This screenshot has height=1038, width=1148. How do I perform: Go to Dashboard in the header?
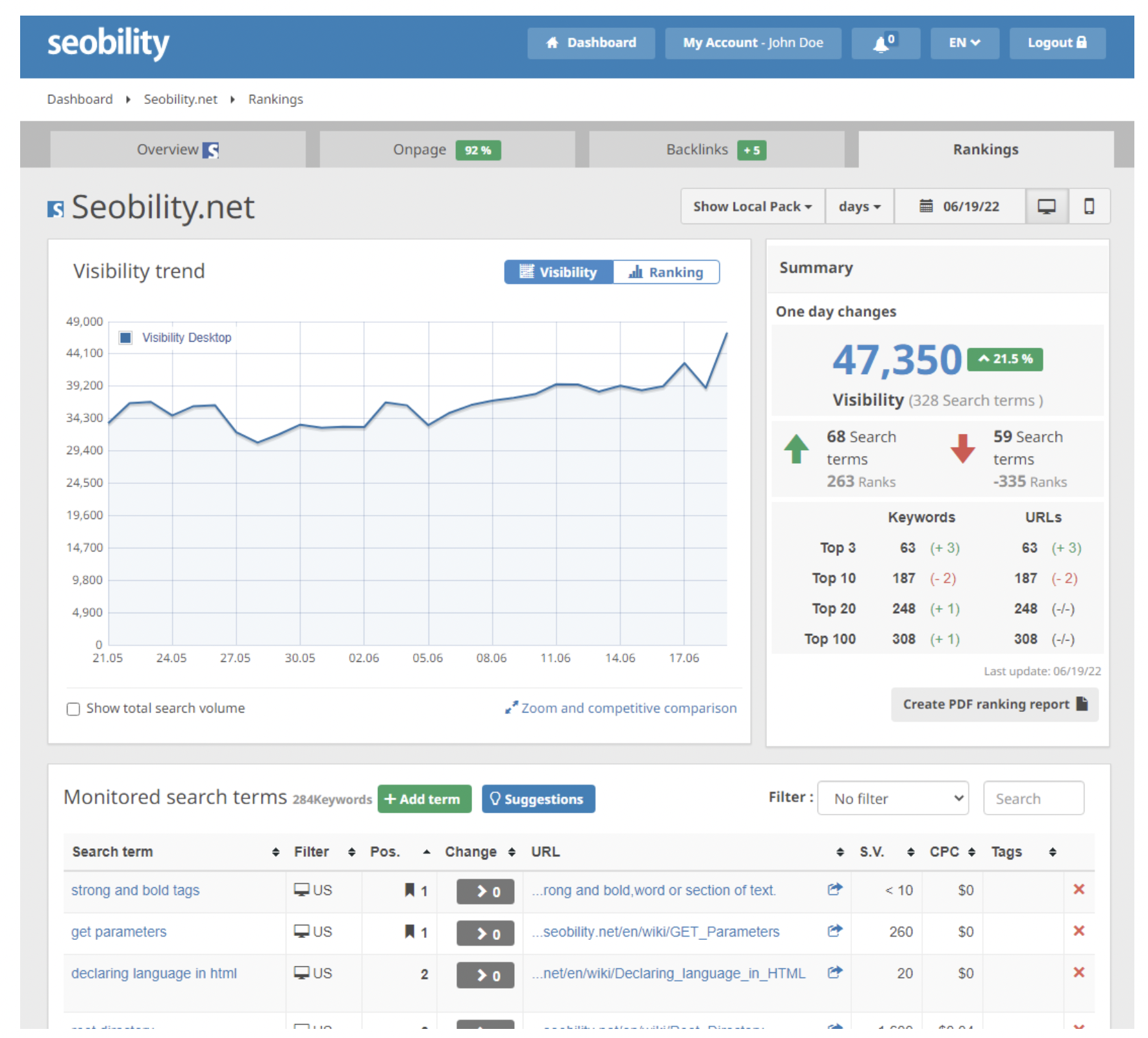pos(591,43)
